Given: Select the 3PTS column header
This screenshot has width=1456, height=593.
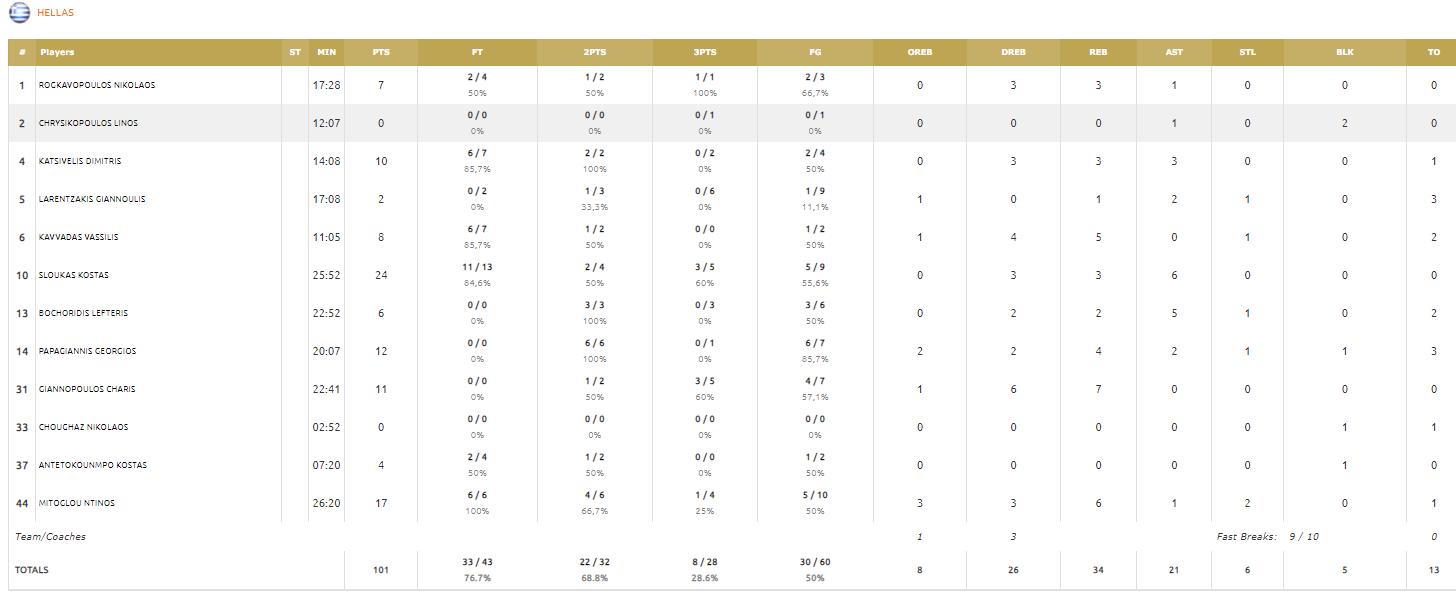Looking at the screenshot, I should point(705,52).
